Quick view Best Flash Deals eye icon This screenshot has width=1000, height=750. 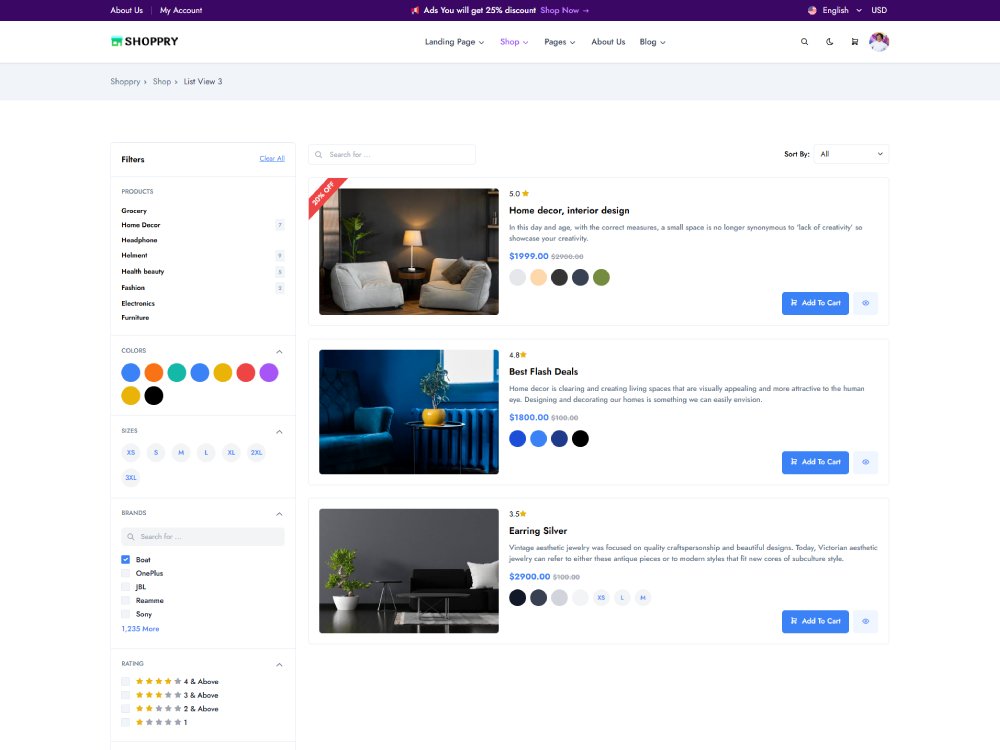[865, 462]
